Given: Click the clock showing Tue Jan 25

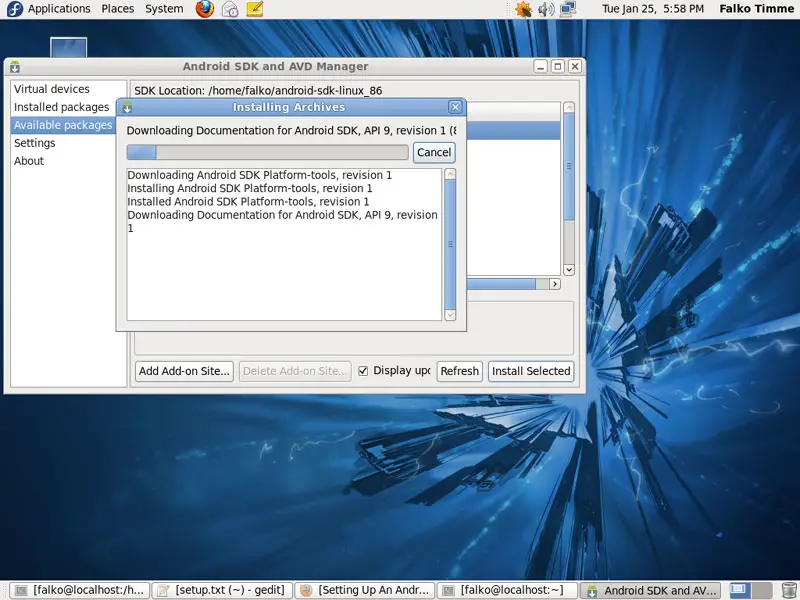Looking at the screenshot, I should click(x=653, y=9).
